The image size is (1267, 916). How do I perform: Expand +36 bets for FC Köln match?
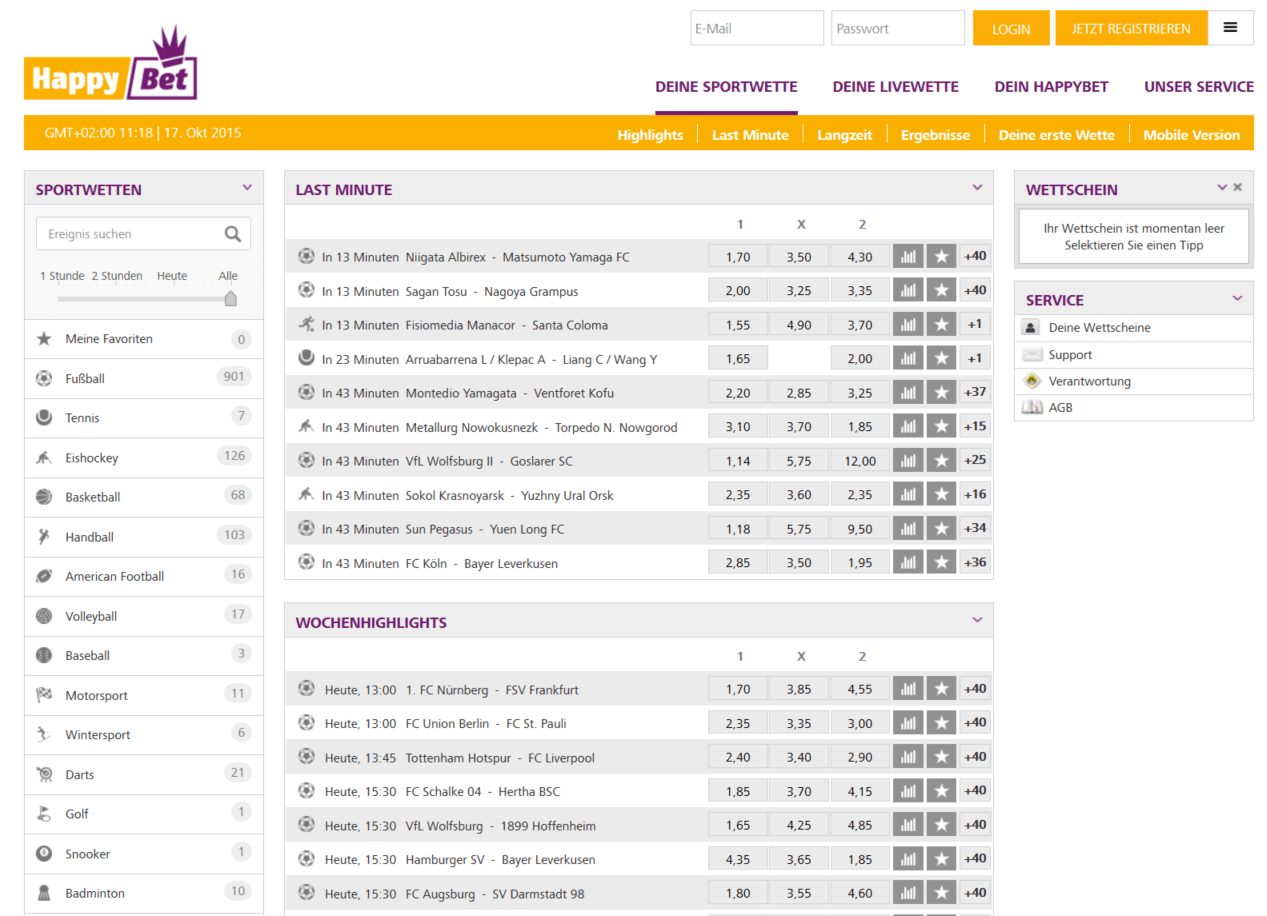coord(975,563)
